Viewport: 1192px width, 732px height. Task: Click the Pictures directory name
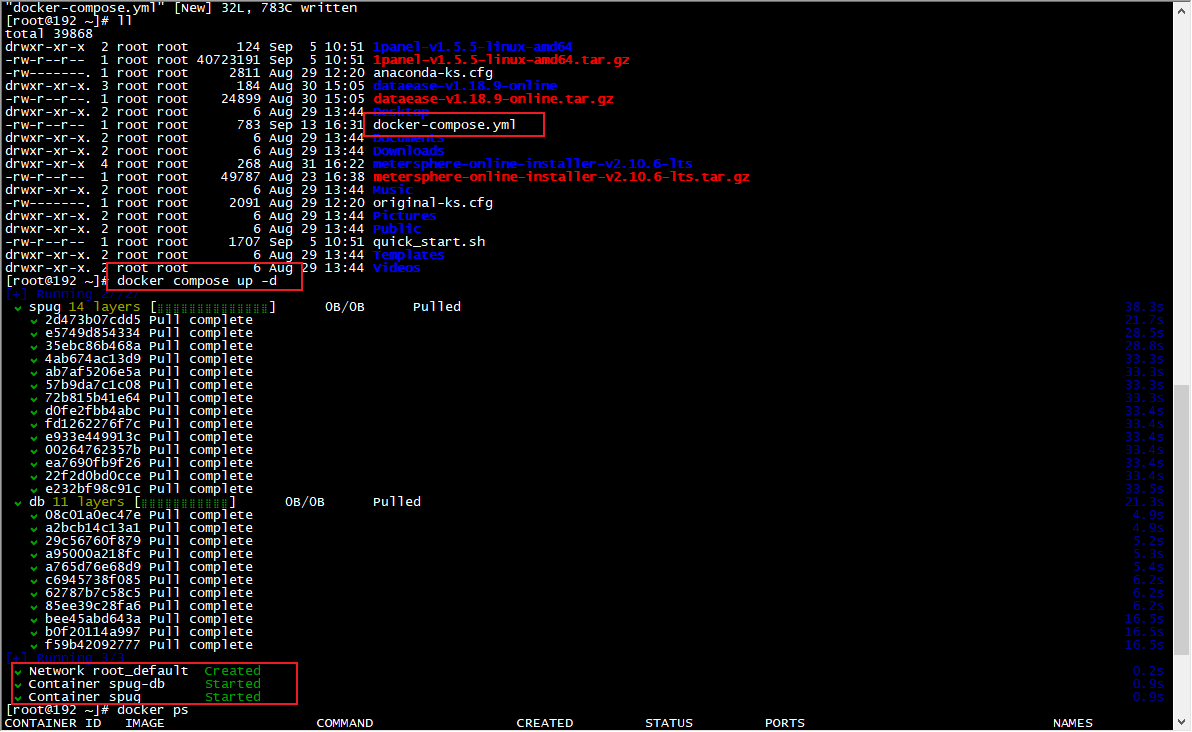point(404,216)
